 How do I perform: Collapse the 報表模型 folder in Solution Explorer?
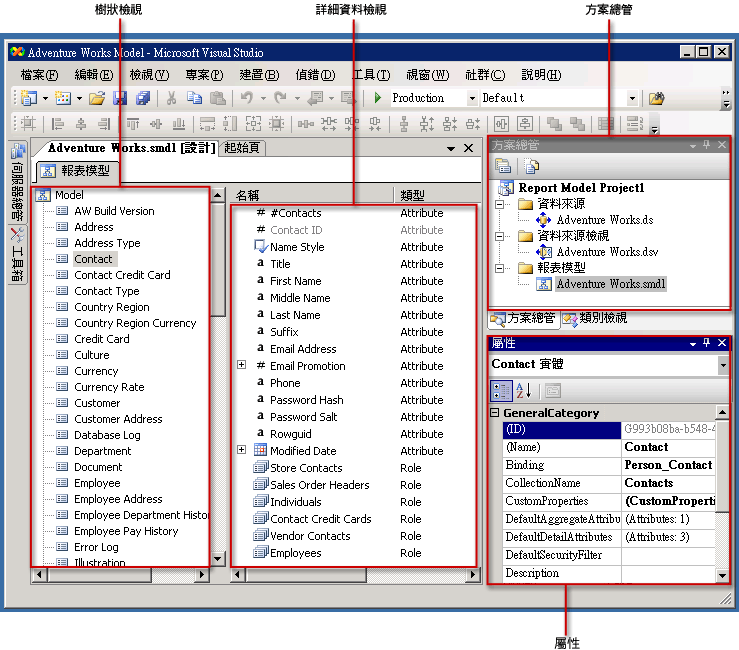498,268
